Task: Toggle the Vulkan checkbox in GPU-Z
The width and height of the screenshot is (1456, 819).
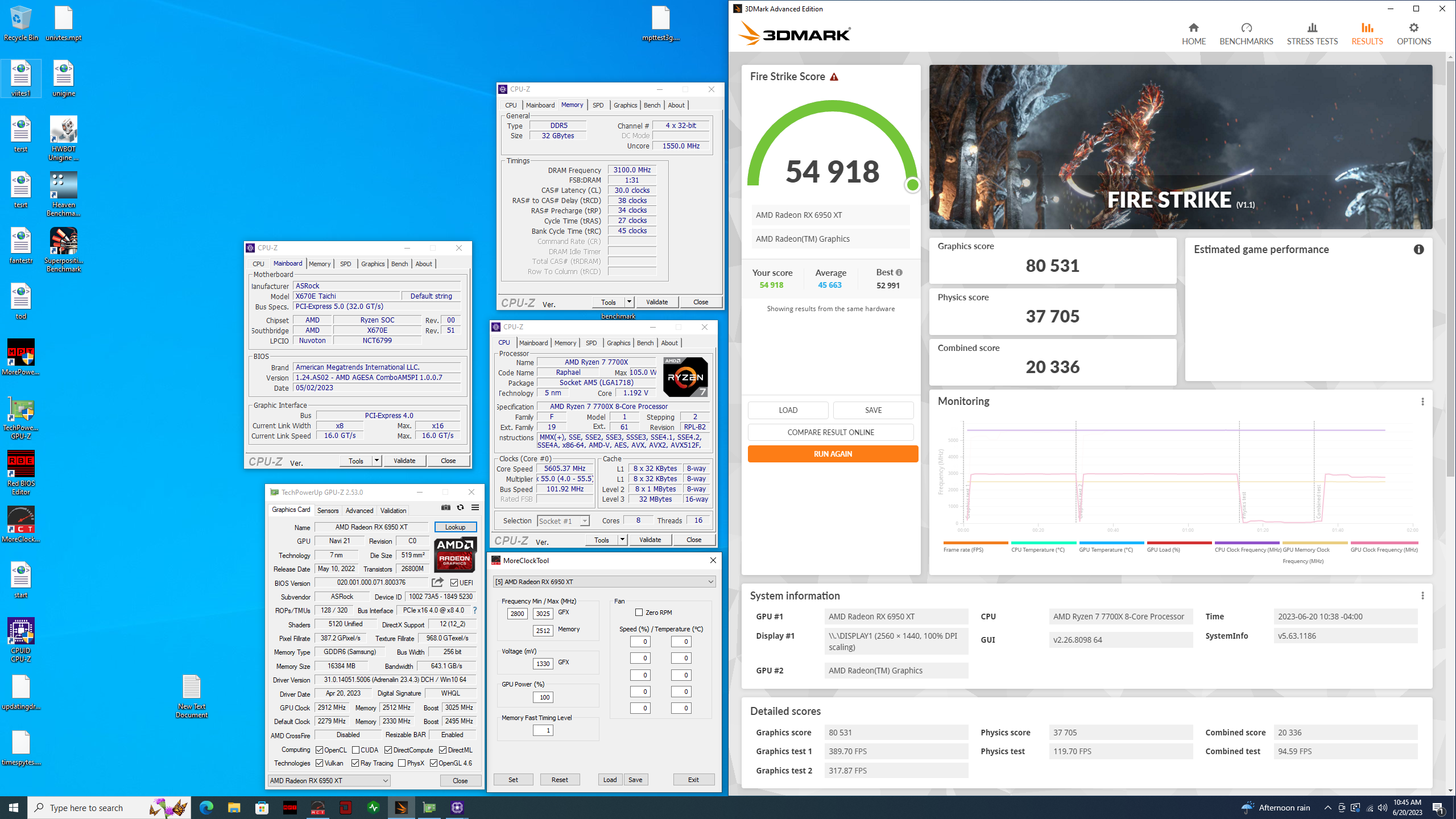Action: pos(320,763)
